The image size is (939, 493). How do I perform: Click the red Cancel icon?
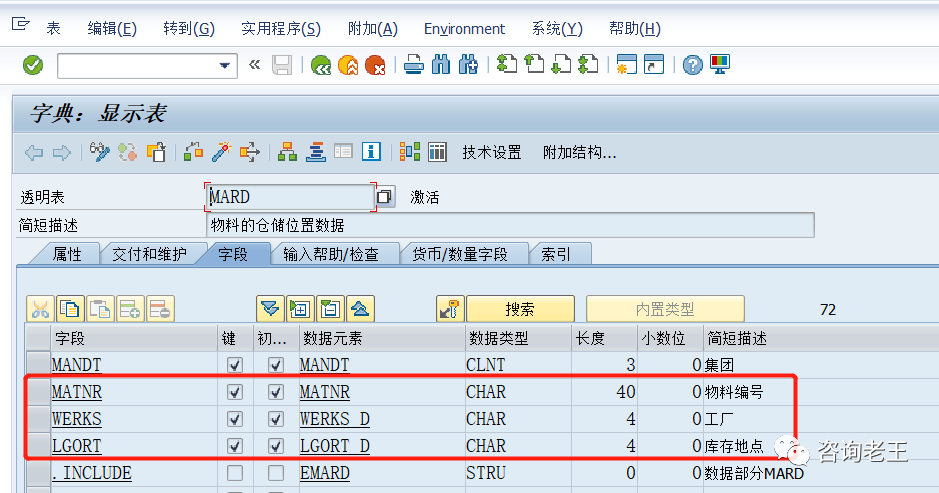coord(375,65)
